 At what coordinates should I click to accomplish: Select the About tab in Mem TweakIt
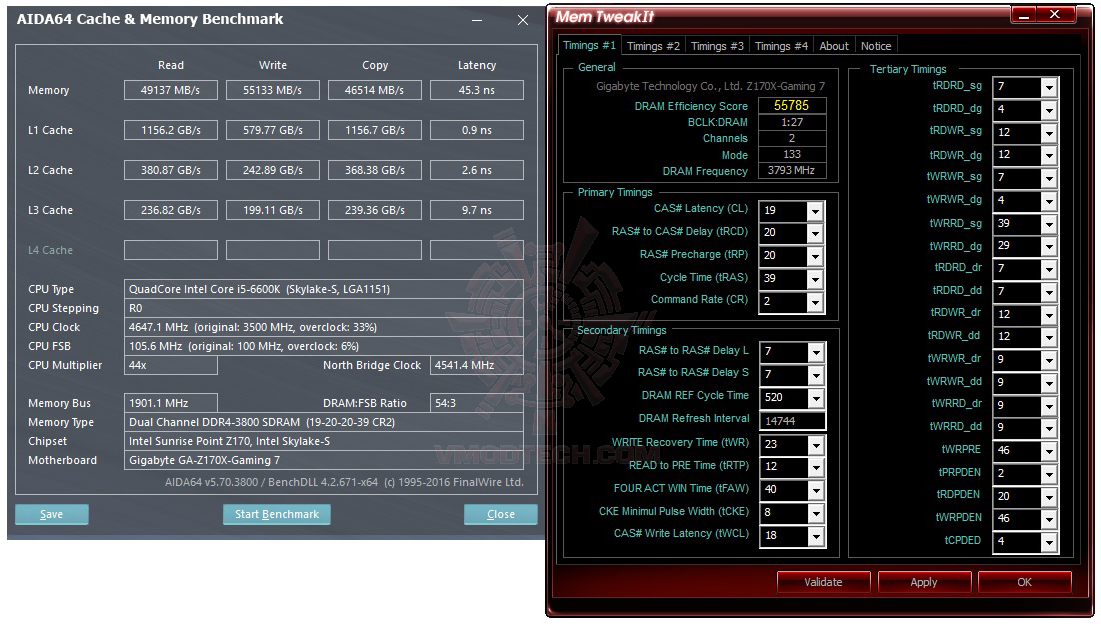pos(833,46)
